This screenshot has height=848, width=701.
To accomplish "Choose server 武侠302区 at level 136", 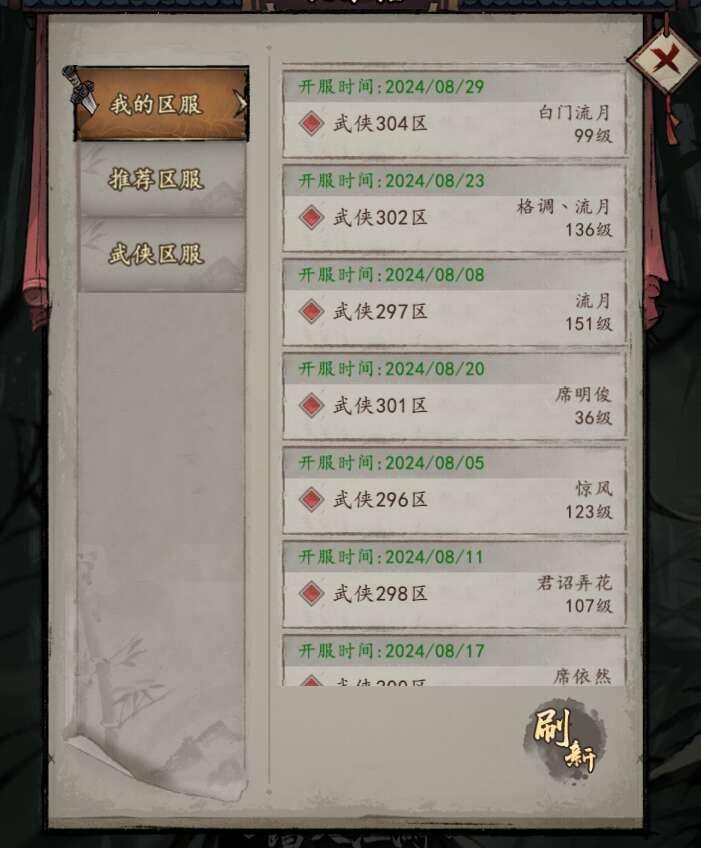I will coord(454,208).
